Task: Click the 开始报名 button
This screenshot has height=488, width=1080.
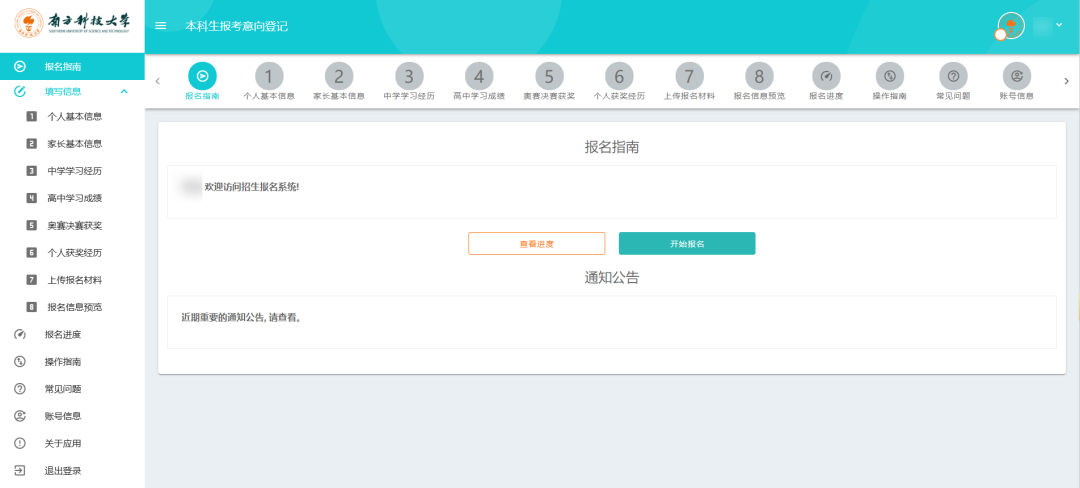Action: 687,244
